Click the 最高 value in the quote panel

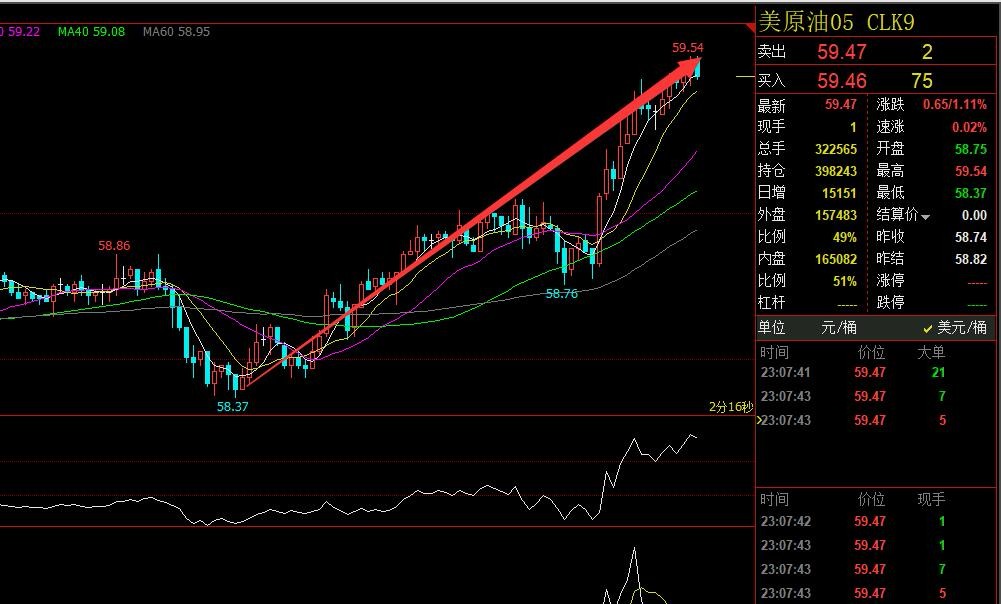point(971,171)
